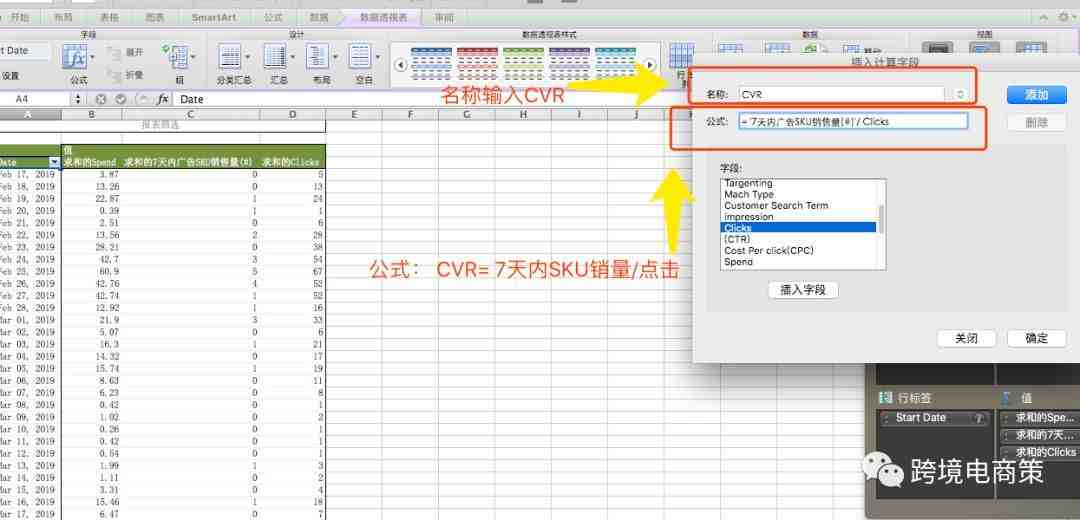
Task: Switch to the 公式 ribbon tab
Action: pyautogui.click(x=273, y=18)
